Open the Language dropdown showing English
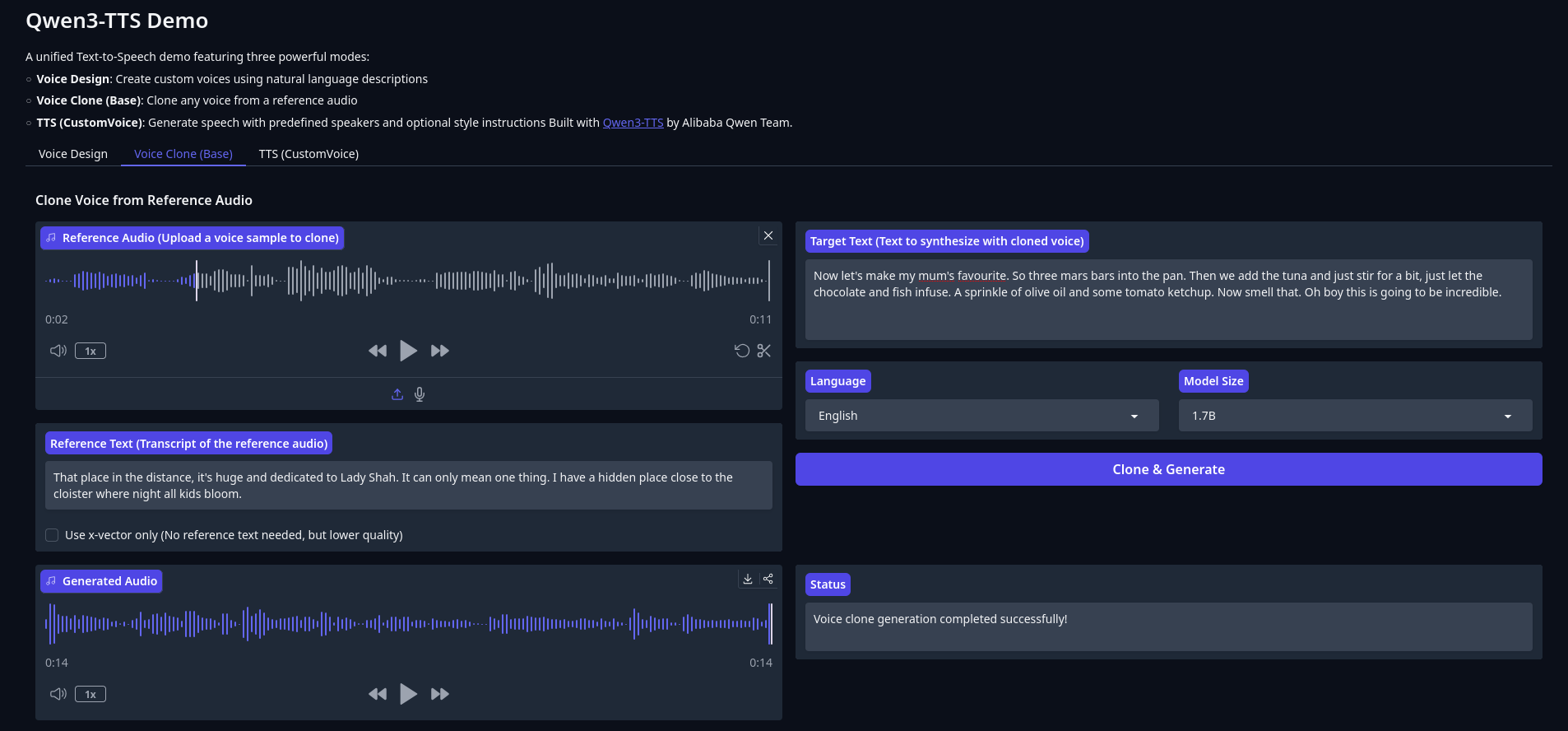This screenshot has height=731, width=1568. pyautogui.click(x=982, y=416)
